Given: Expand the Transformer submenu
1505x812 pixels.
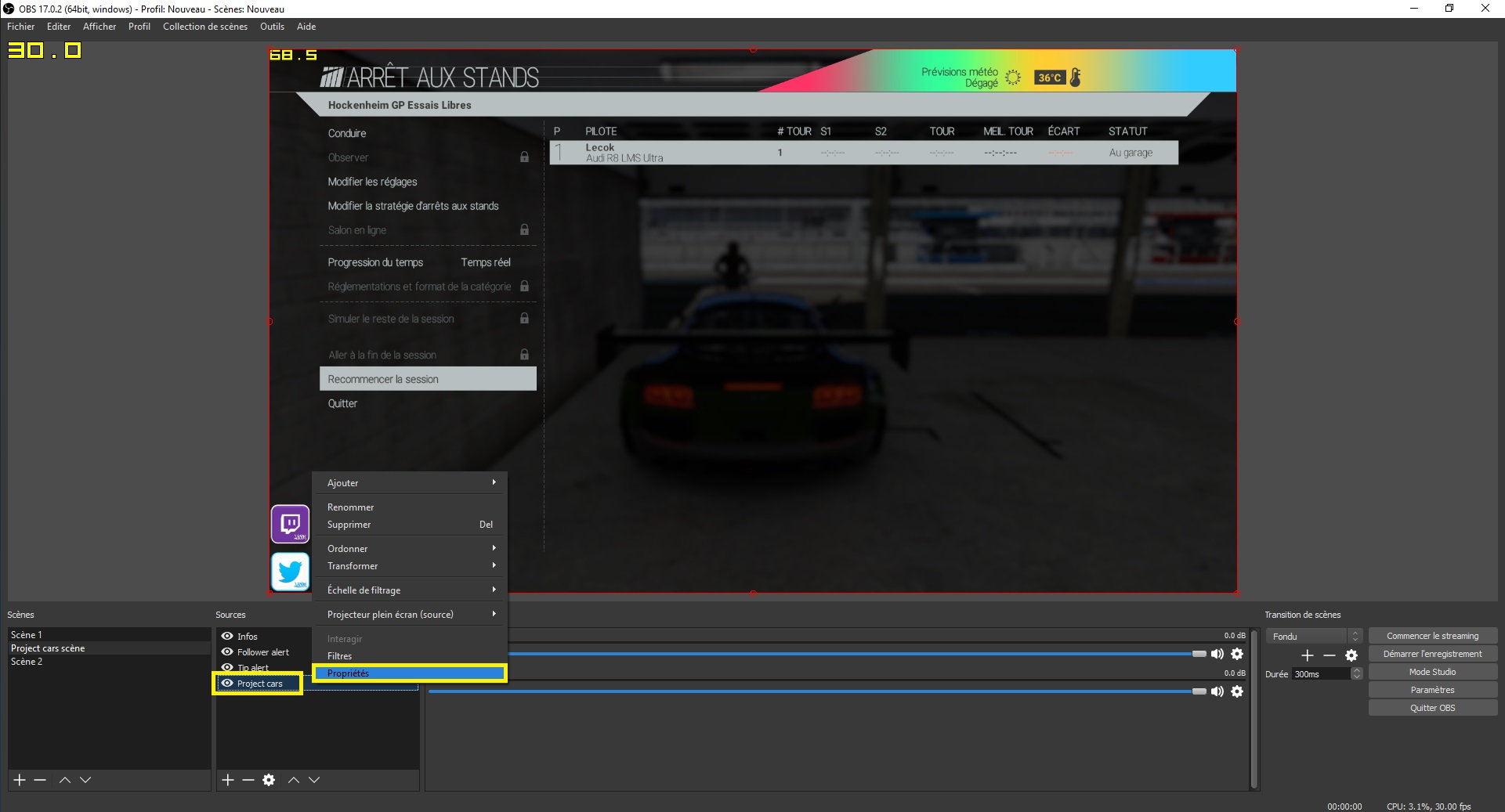Looking at the screenshot, I should coord(410,566).
